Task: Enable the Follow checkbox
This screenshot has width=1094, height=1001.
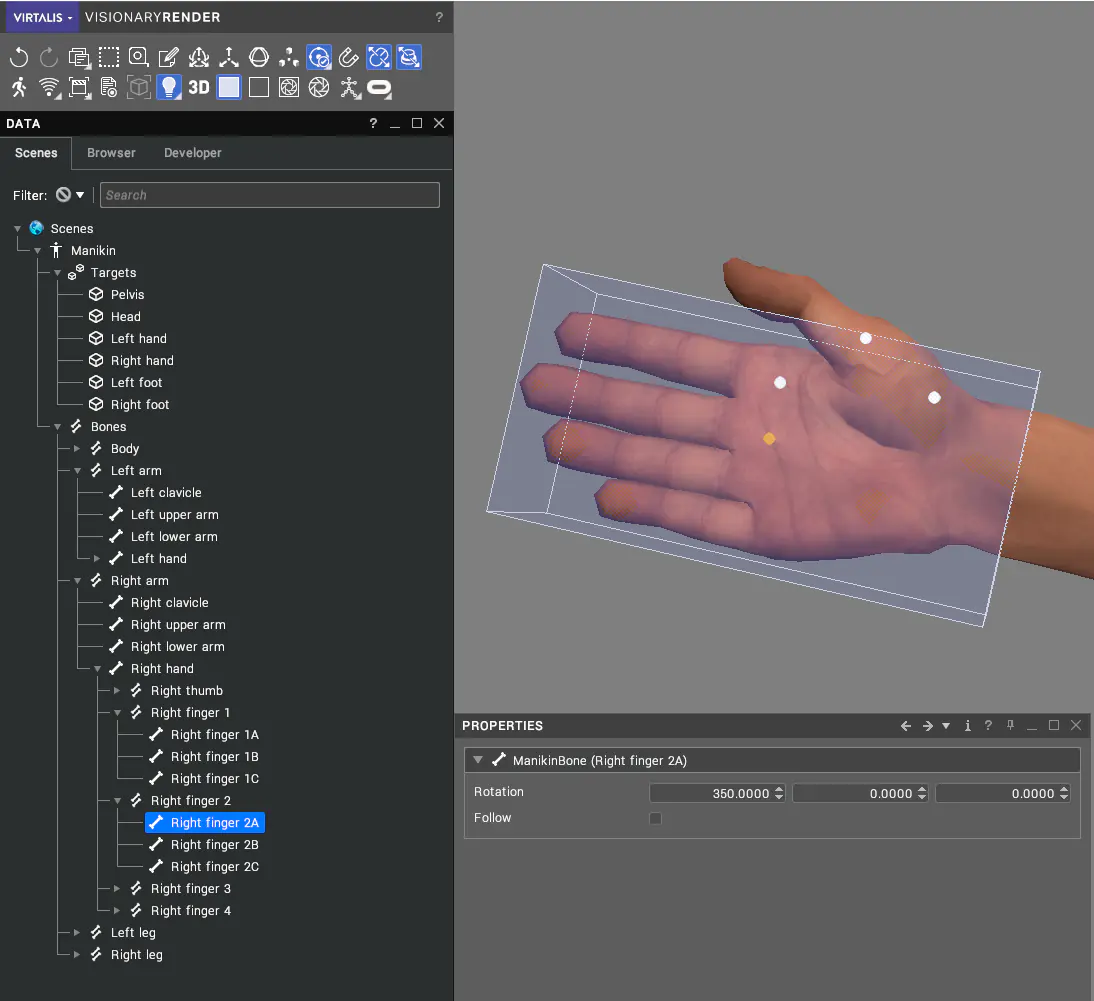Action: click(655, 818)
